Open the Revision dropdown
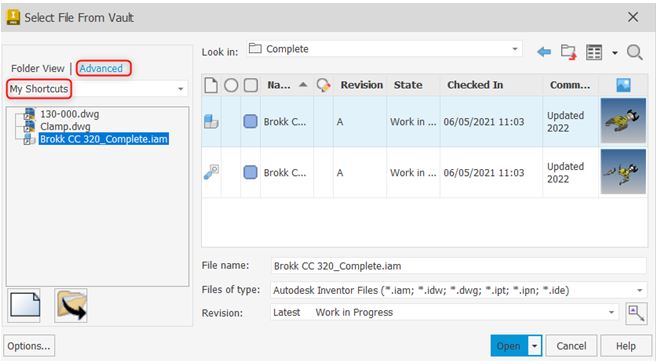 (x=444, y=312)
